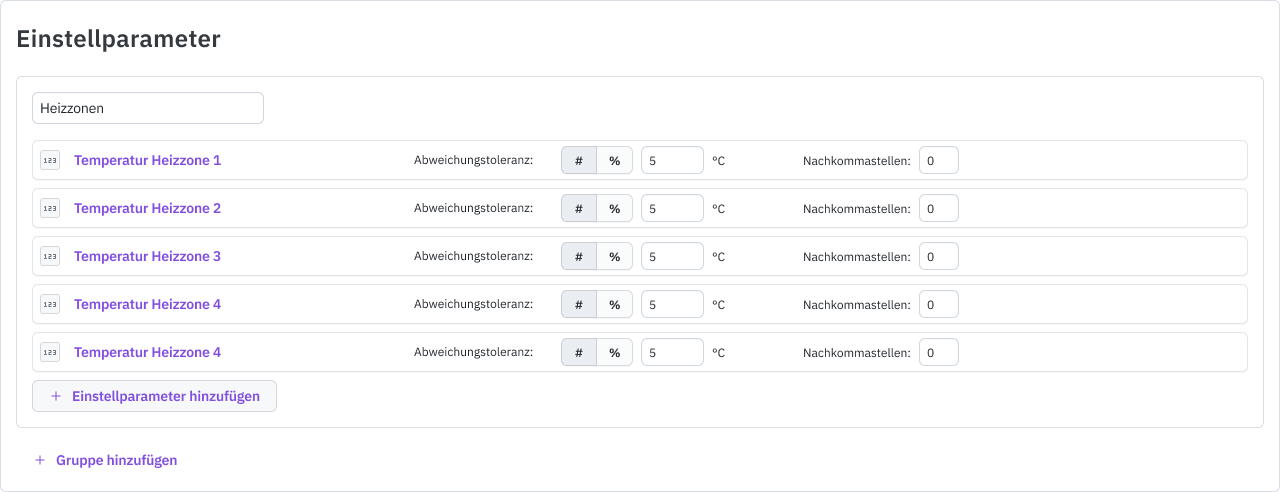Image resolution: width=1280 pixels, height=492 pixels.
Task: Open the Temperatur Heizzone 1 parameter link
Action: [147, 160]
